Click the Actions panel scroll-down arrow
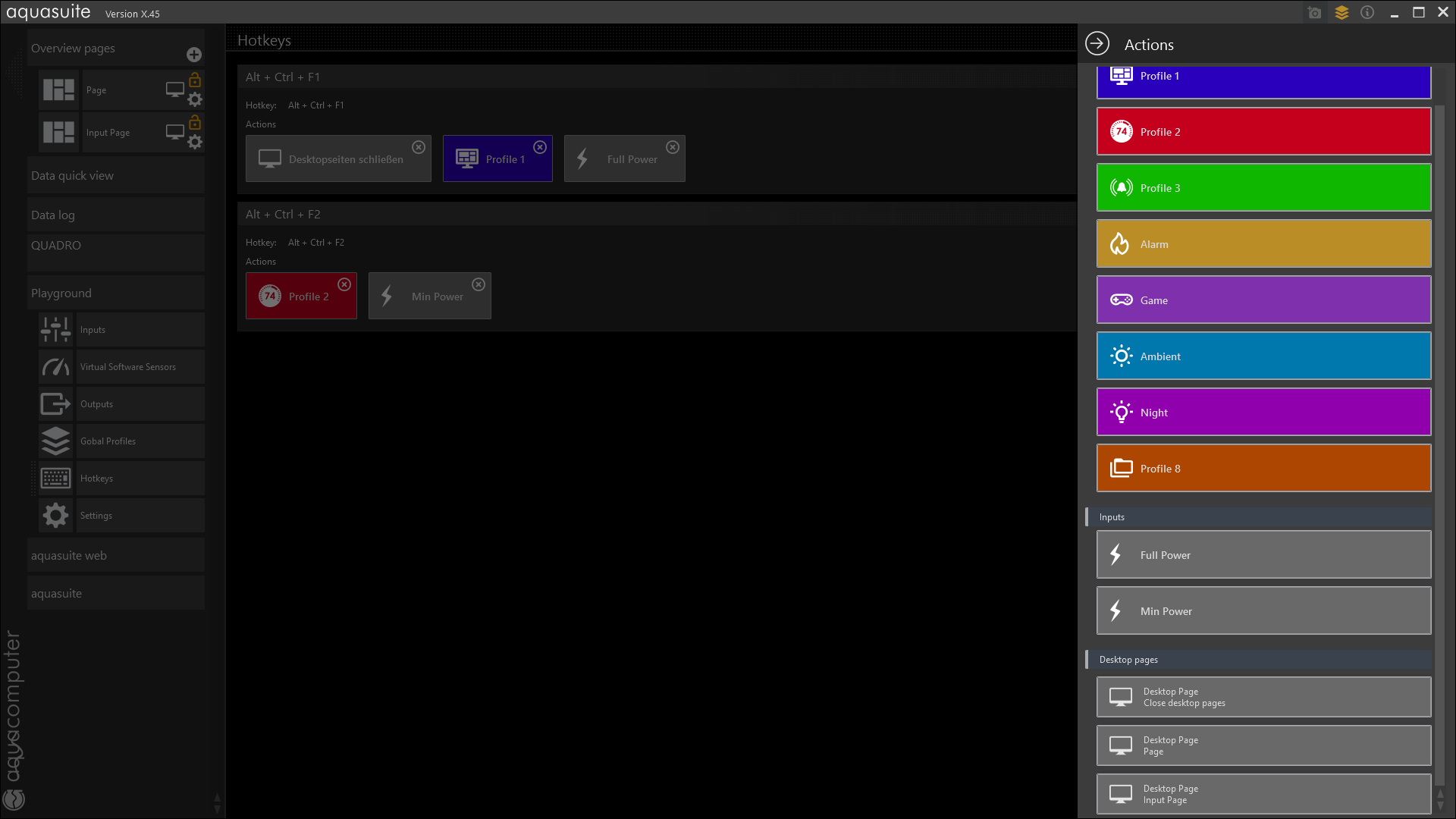Image resolution: width=1456 pixels, height=819 pixels. pyautogui.click(x=1440, y=805)
